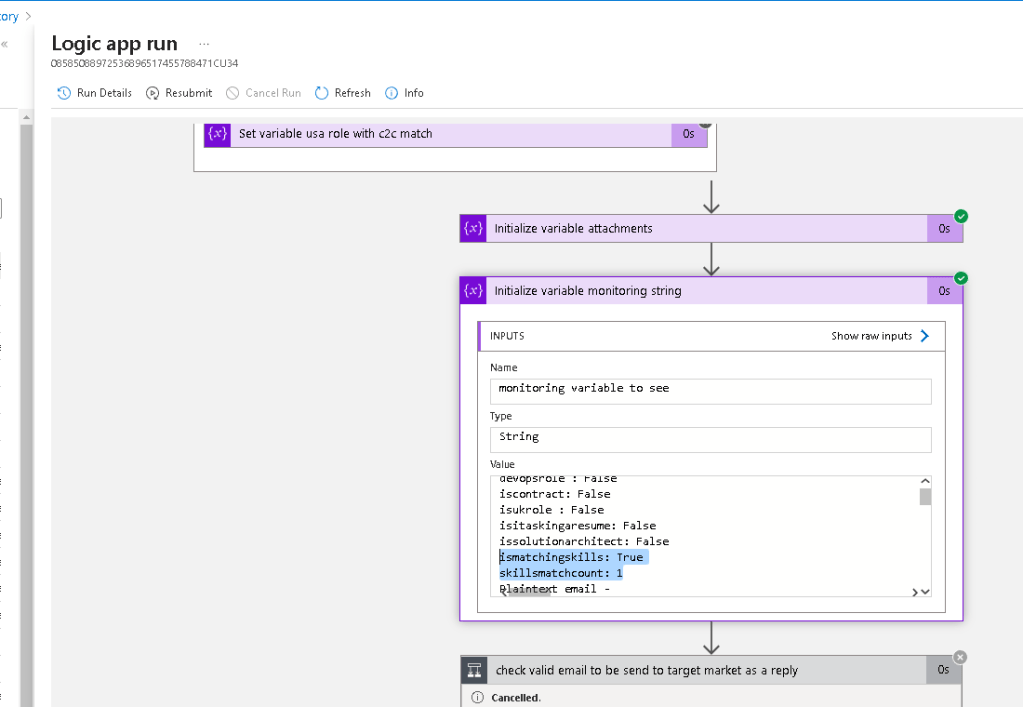The height and width of the screenshot is (707, 1023).
Task: Click the 'skillsmatchcount: 1' line
Action: point(561,573)
